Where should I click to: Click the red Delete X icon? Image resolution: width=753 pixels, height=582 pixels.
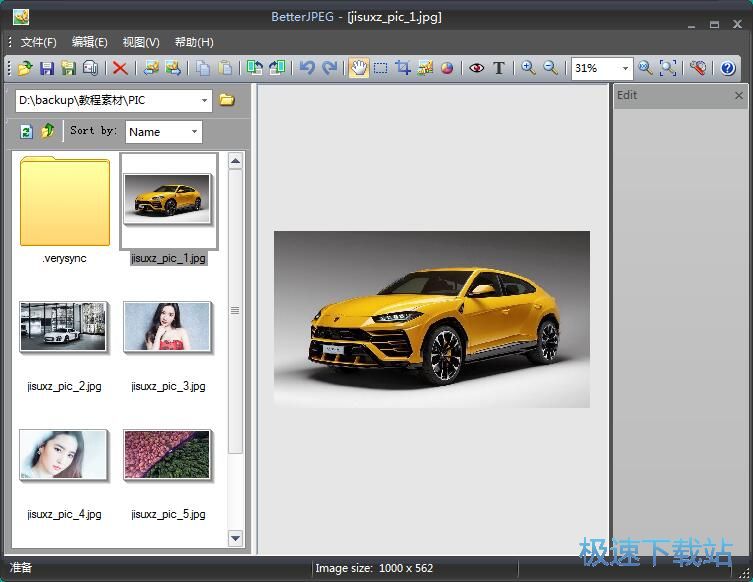click(120, 68)
